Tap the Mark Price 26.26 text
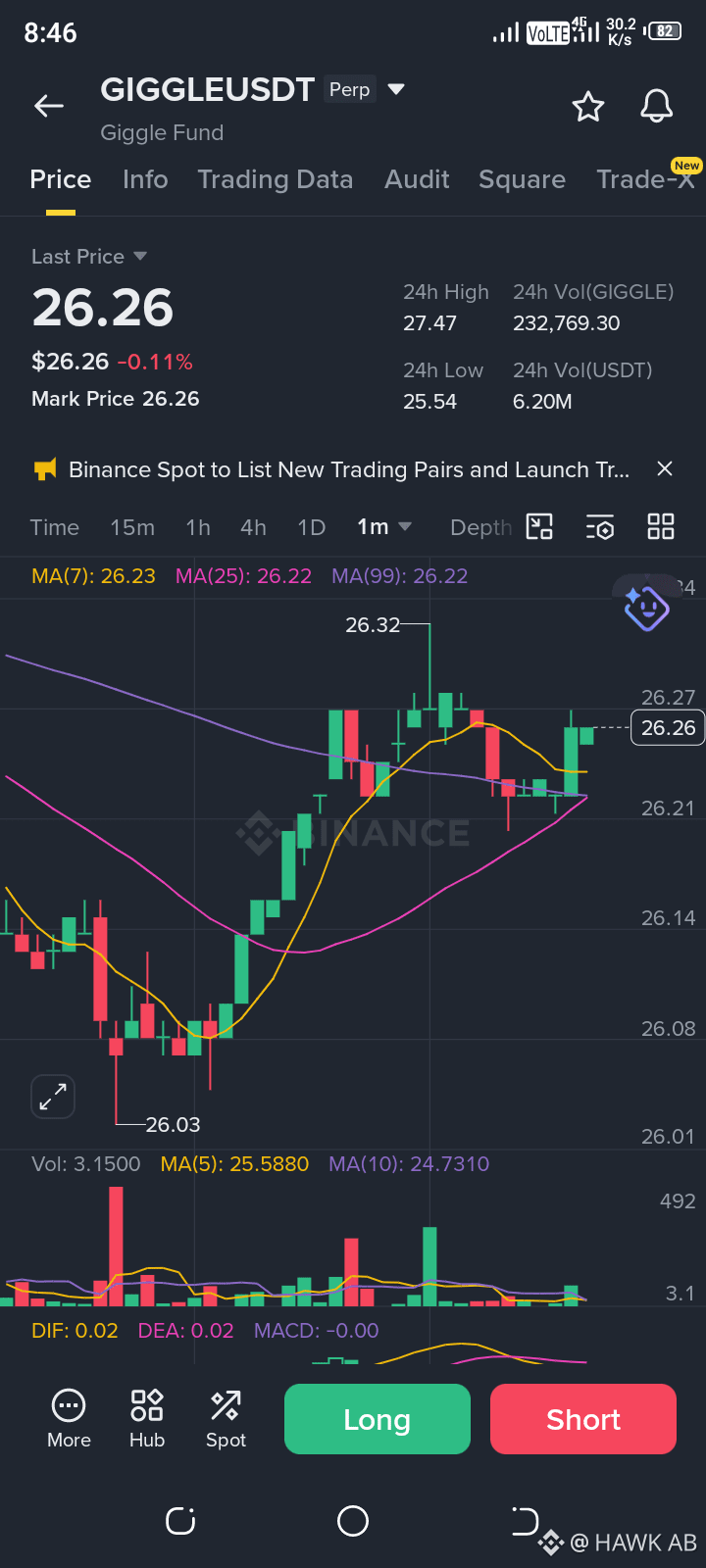The width and height of the screenshot is (706, 1568). (x=116, y=399)
